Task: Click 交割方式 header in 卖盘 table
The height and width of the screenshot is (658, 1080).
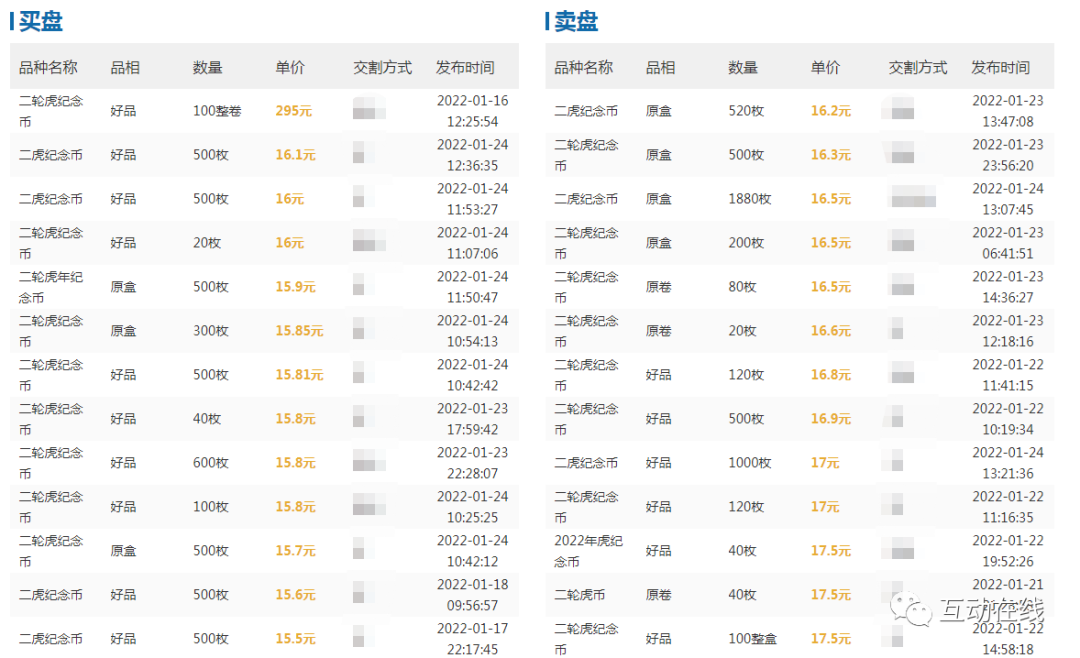Action: coord(917,68)
